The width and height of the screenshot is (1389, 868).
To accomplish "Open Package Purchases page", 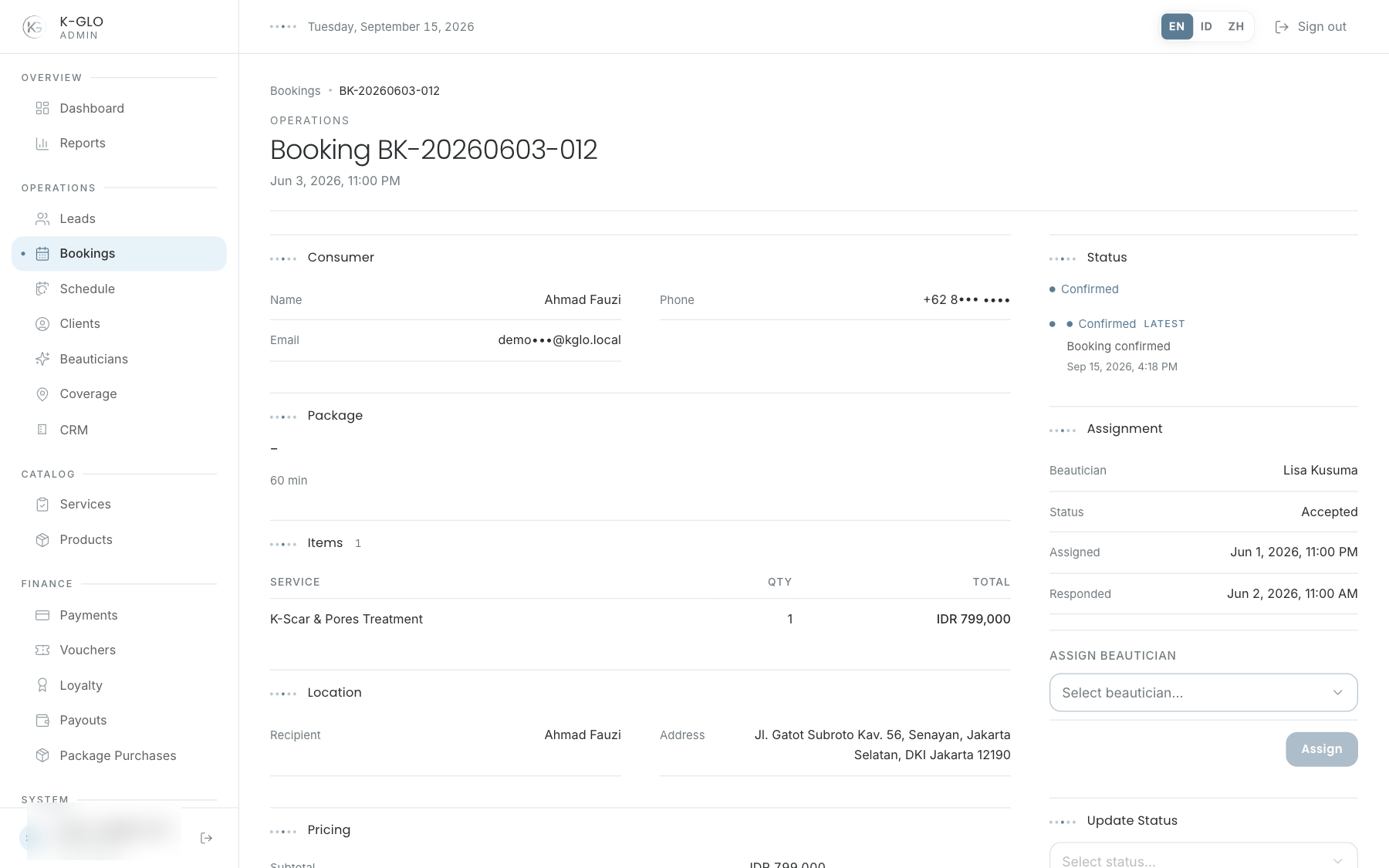I will click(x=119, y=755).
